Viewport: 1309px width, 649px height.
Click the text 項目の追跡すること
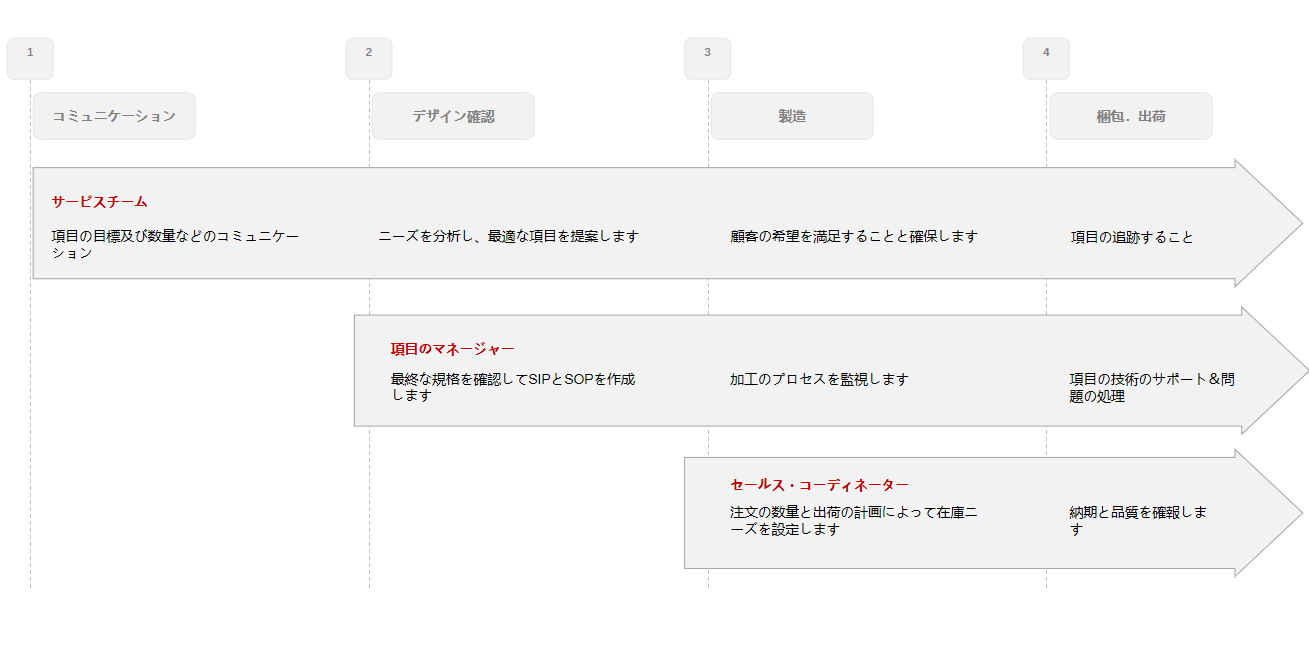point(1132,238)
